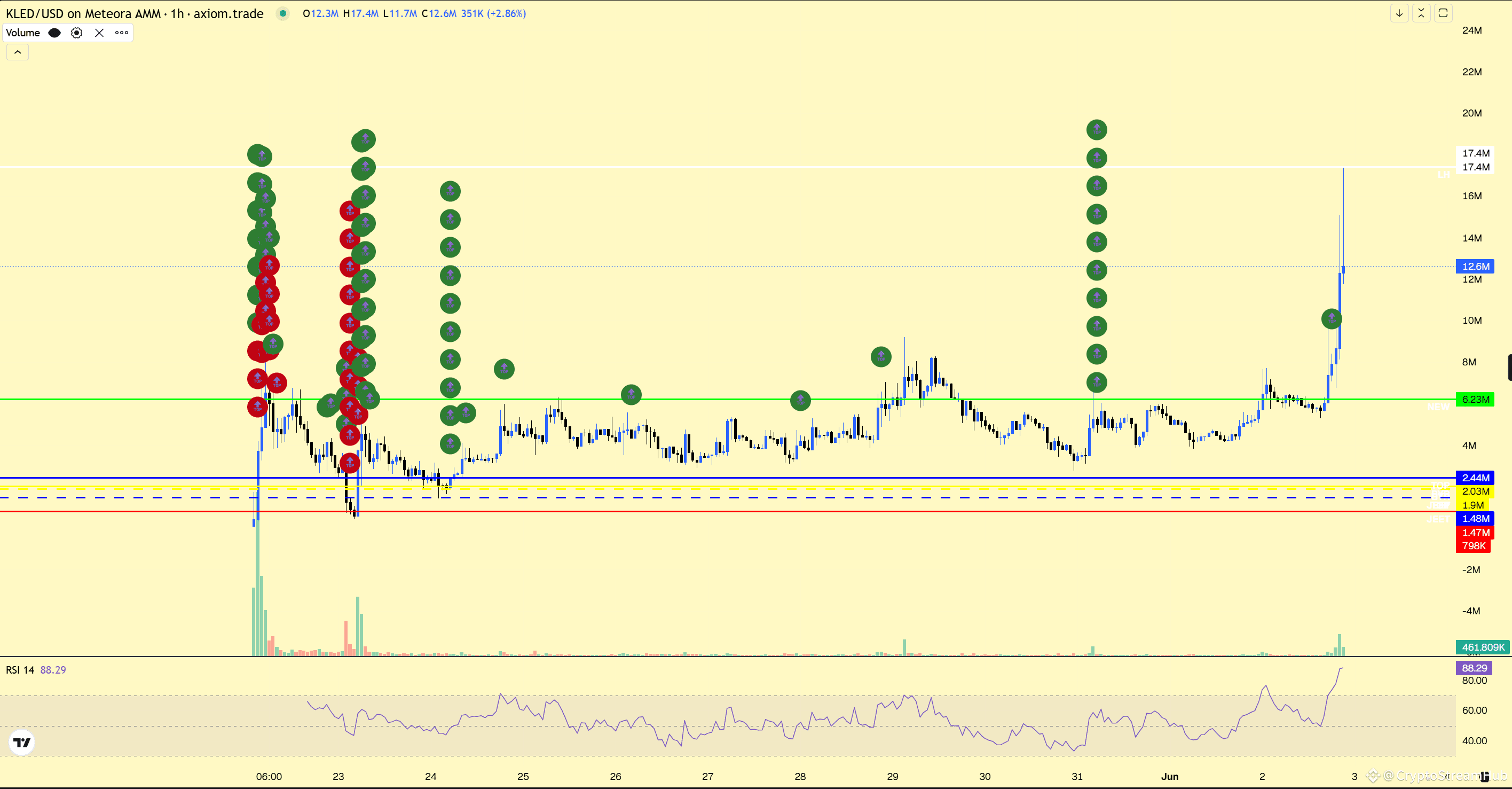Image resolution: width=1512 pixels, height=789 pixels.
Task: Click the 06:00 time axis label
Action: point(269,777)
